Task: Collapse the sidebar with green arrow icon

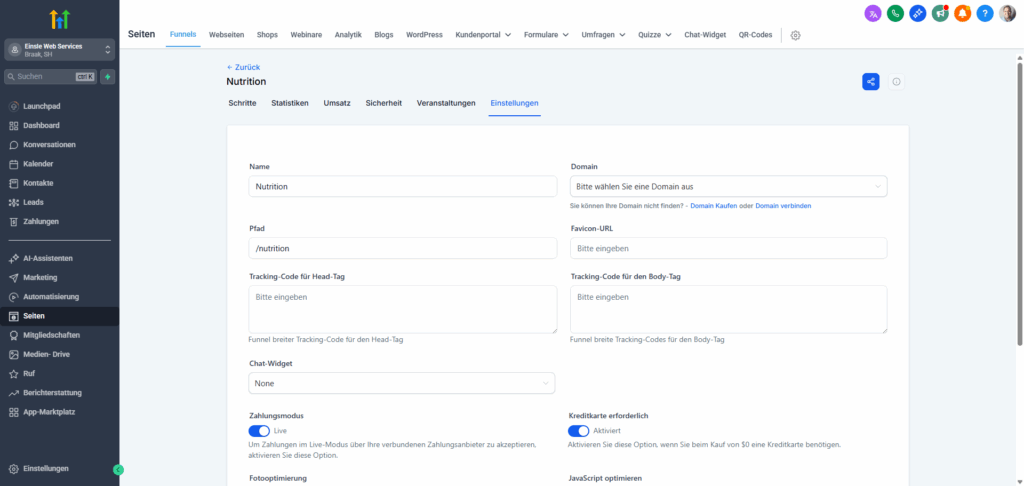Action: (x=118, y=469)
